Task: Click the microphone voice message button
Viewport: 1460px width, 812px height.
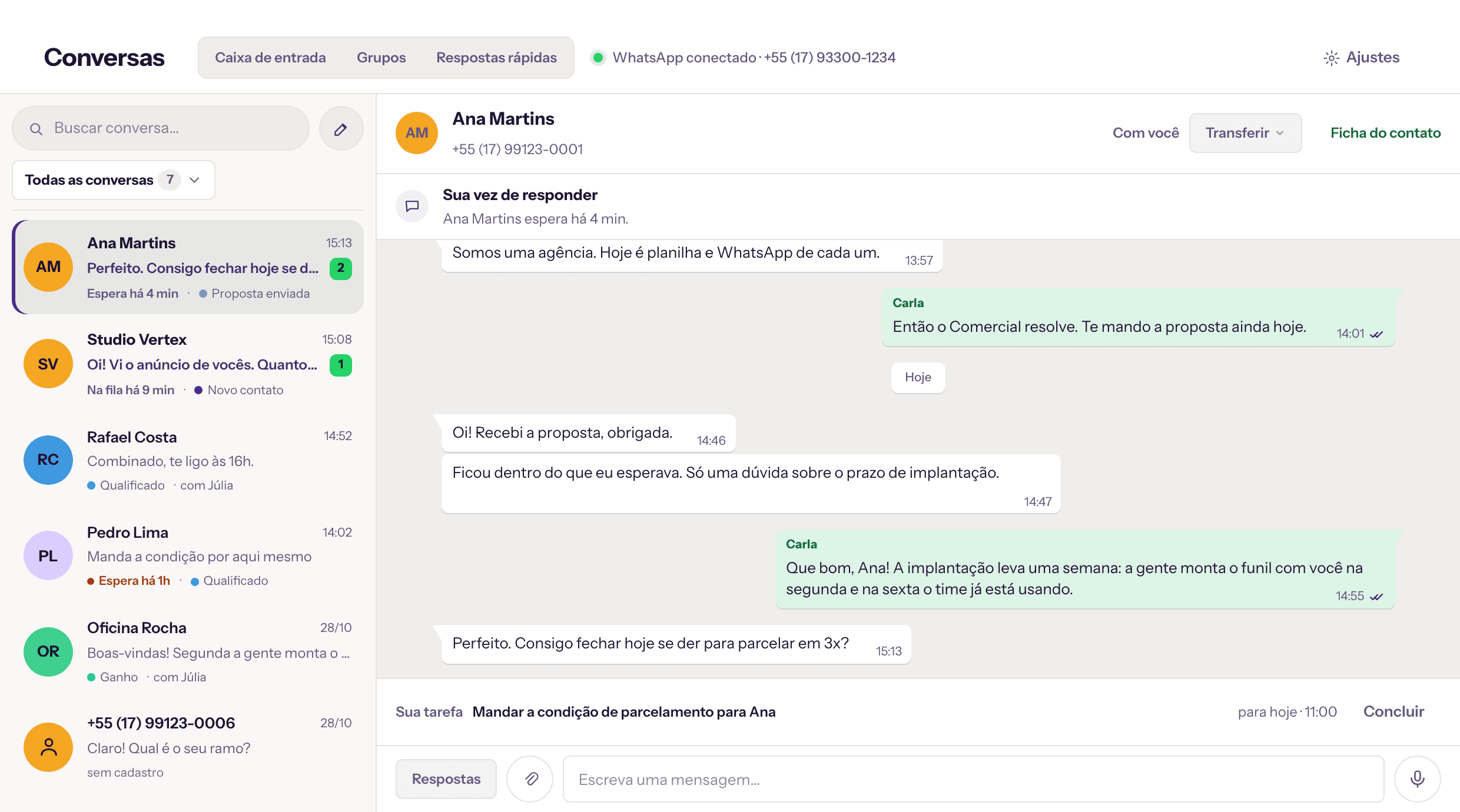Action: click(1417, 778)
